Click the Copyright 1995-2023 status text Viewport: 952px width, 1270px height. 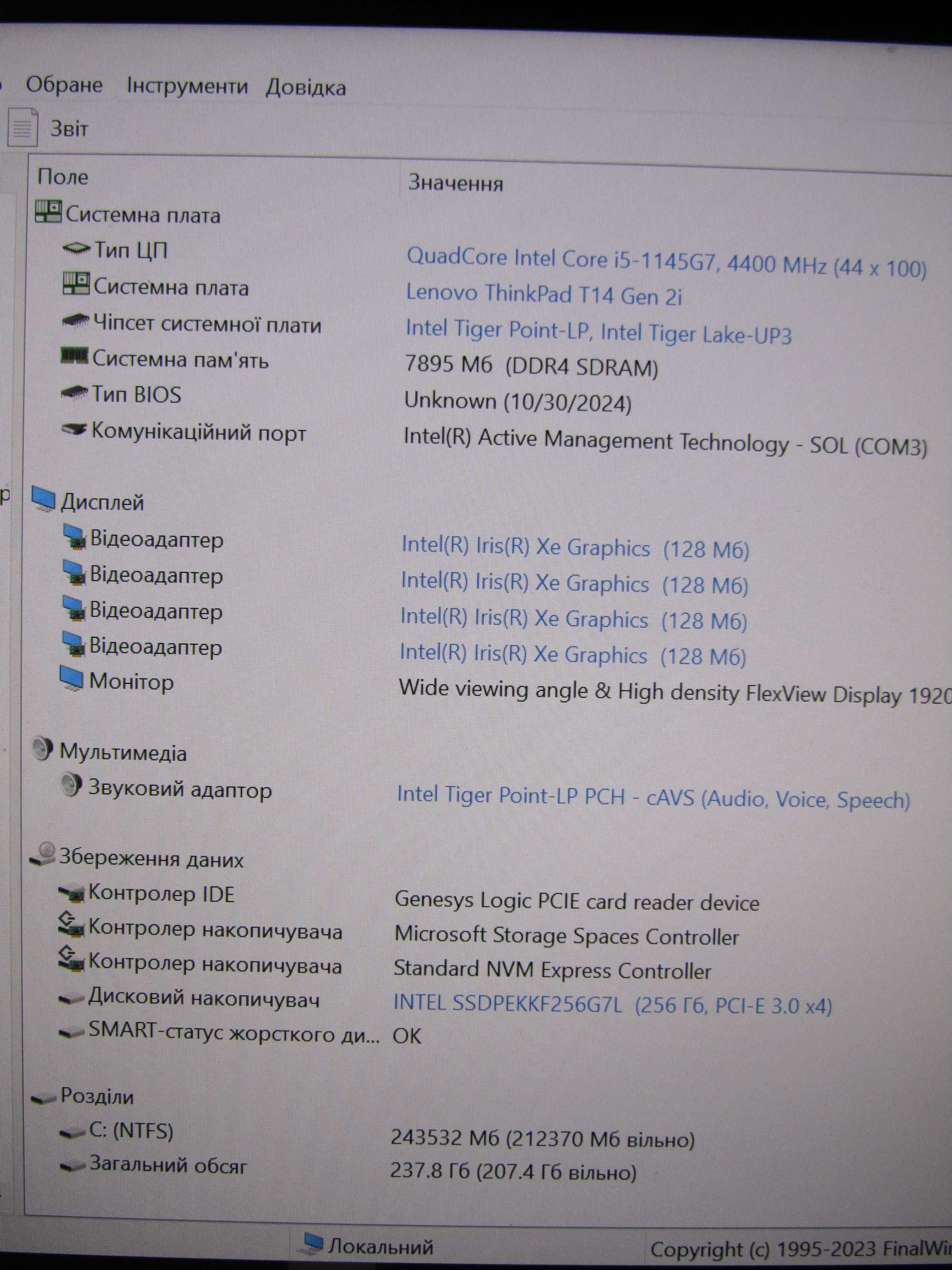point(801,1250)
